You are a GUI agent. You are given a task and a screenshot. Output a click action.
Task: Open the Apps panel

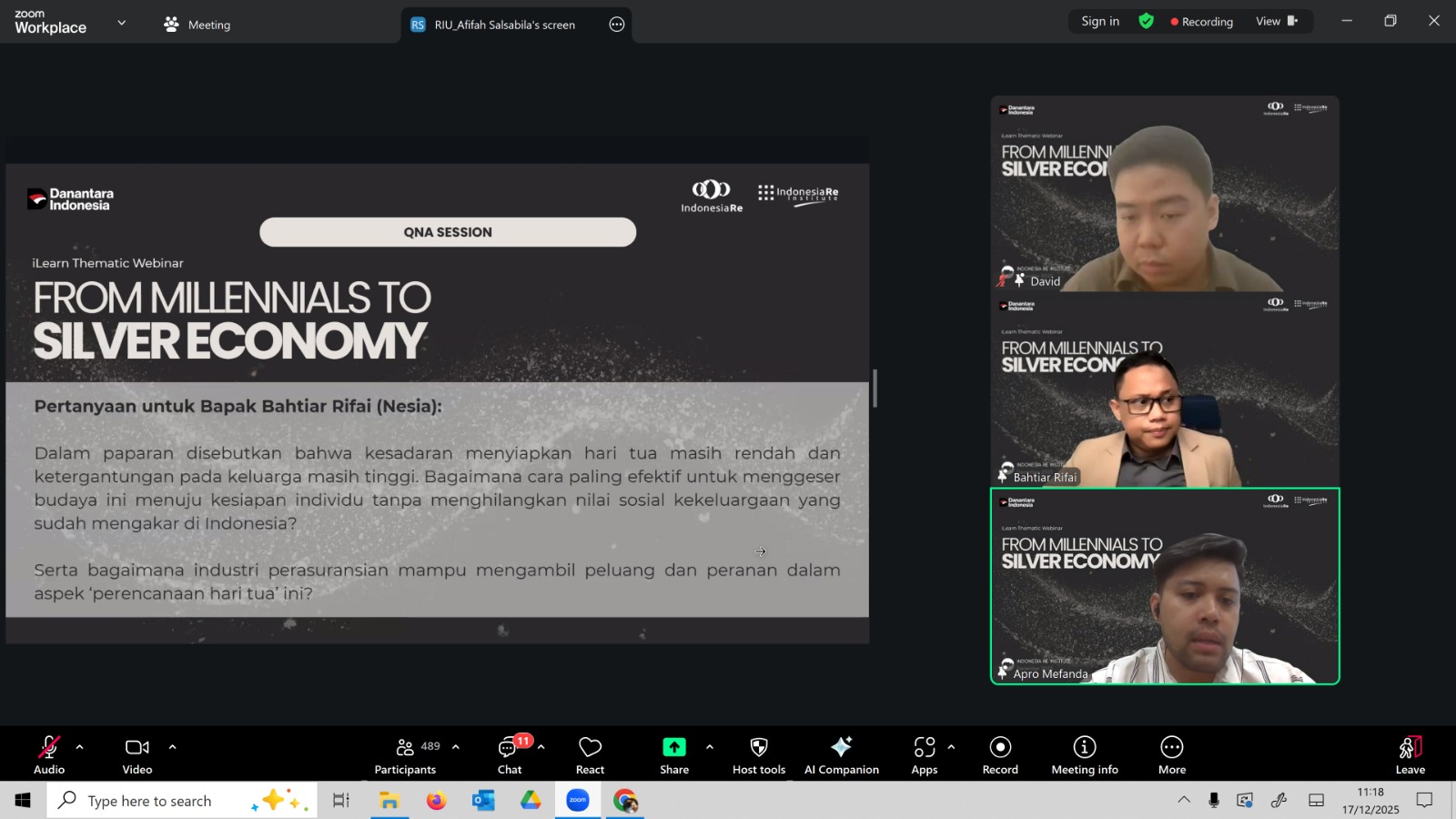(x=924, y=754)
